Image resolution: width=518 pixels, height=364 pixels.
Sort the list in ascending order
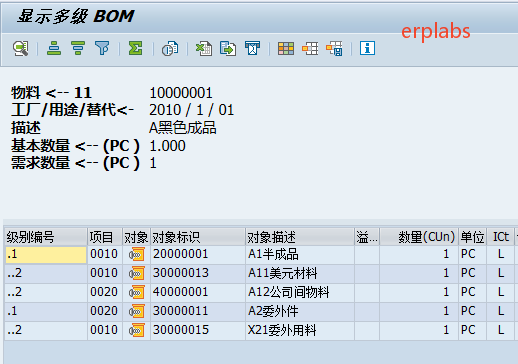(x=54, y=49)
